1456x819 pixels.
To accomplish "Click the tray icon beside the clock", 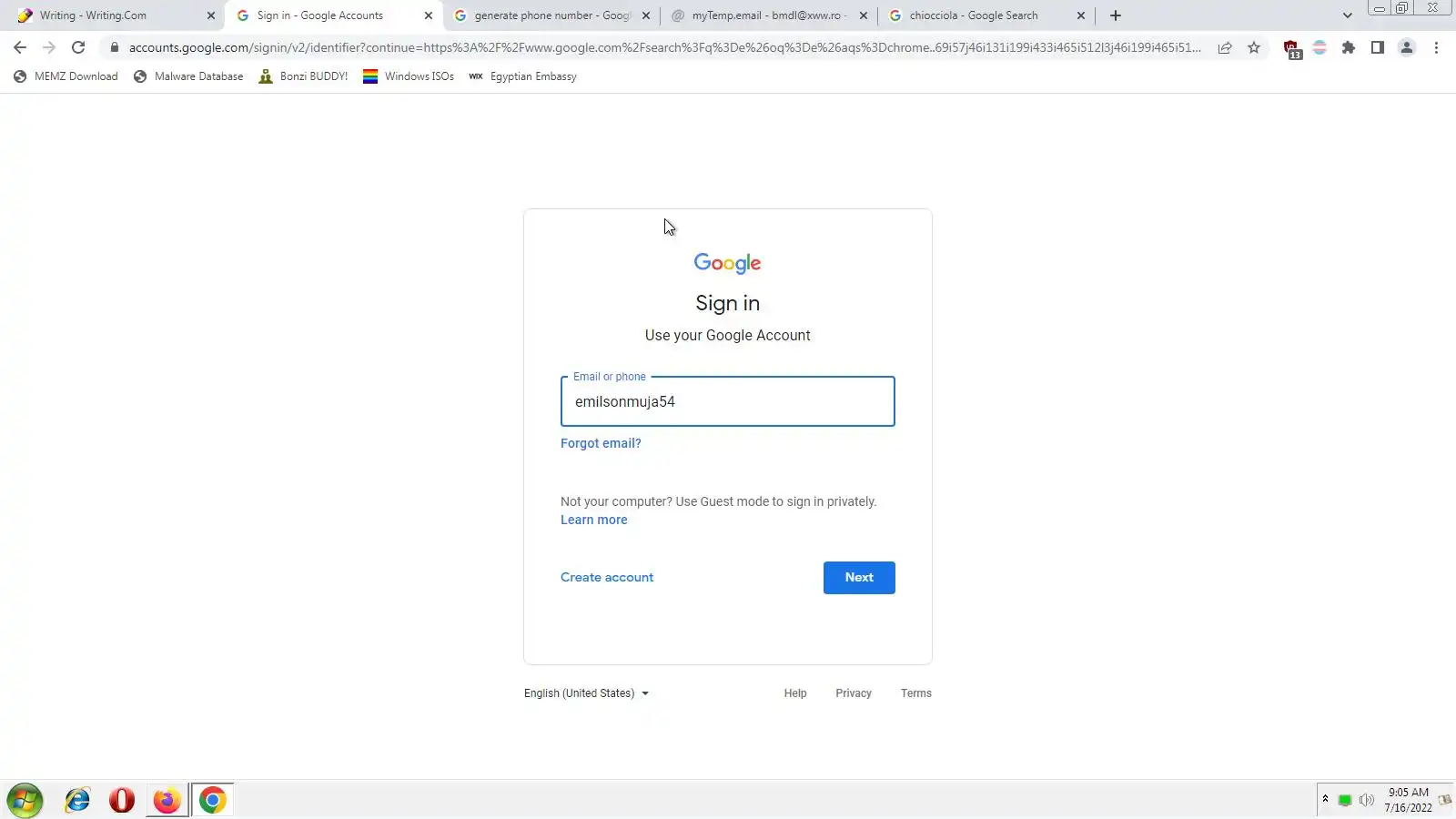I will pos(1444,800).
